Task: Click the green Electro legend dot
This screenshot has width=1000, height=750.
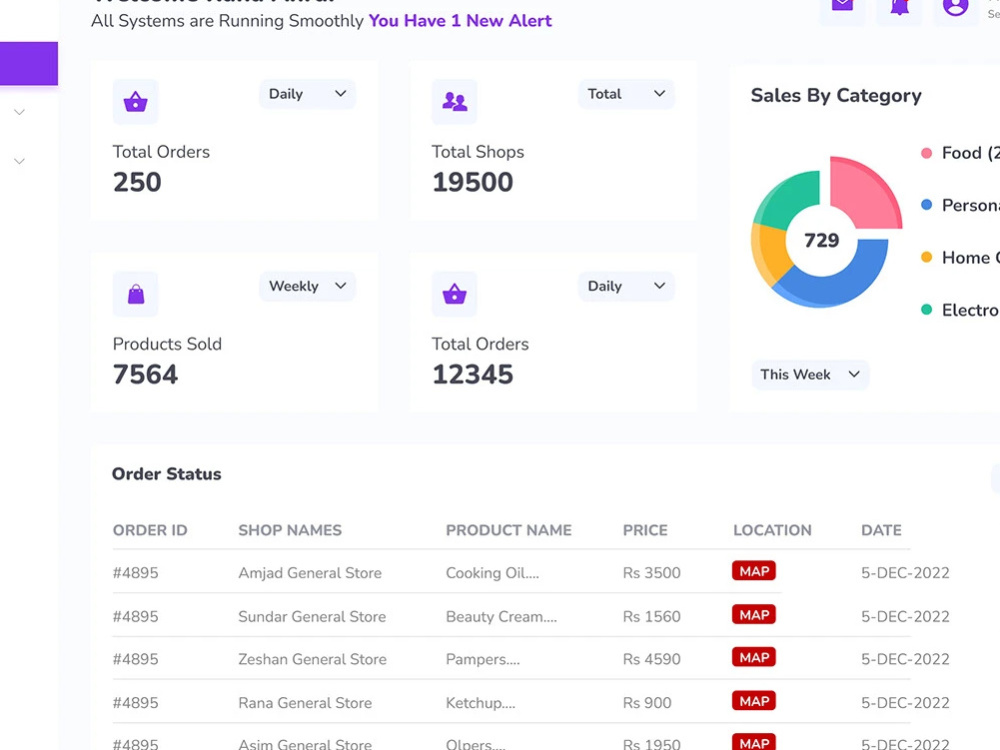Action: (927, 310)
